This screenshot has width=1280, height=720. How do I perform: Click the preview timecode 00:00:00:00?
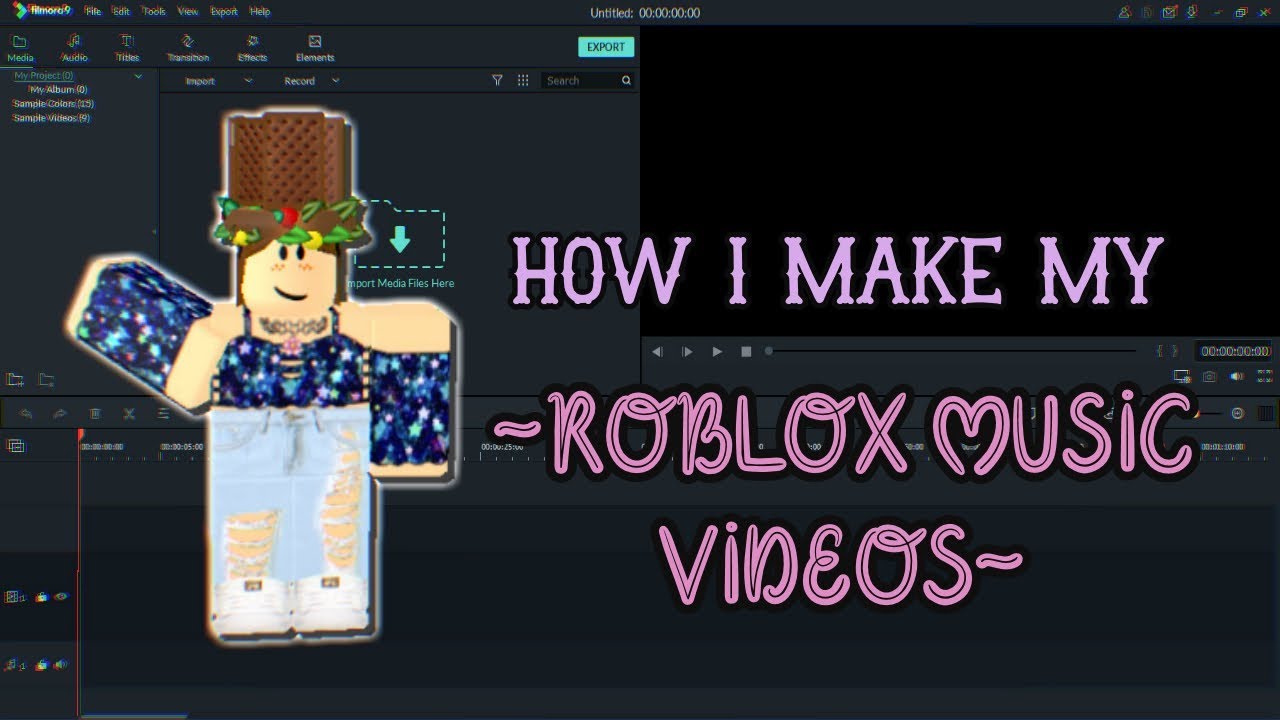point(1236,351)
